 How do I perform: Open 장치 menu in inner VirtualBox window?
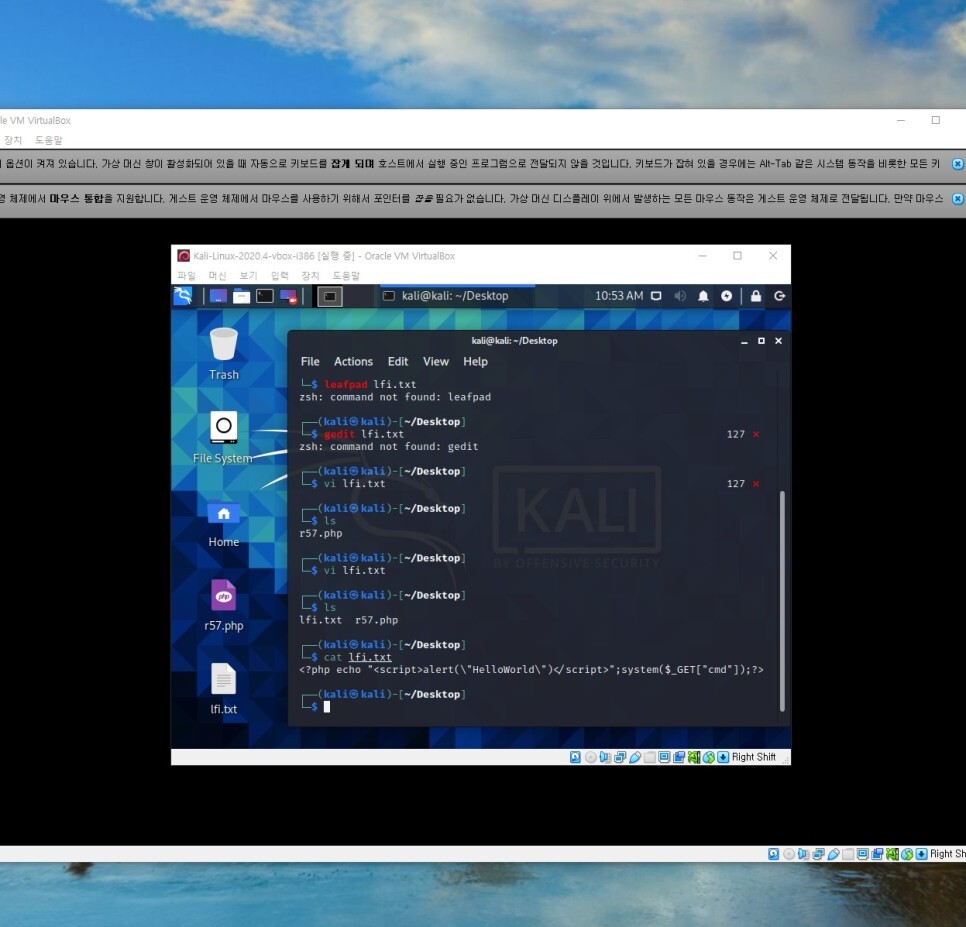(310, 275)
